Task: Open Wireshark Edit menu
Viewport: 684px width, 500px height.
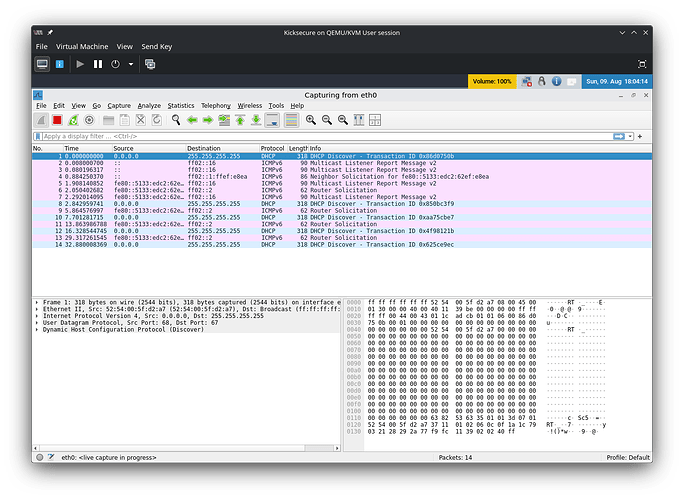Action: [x=59, y=106]
